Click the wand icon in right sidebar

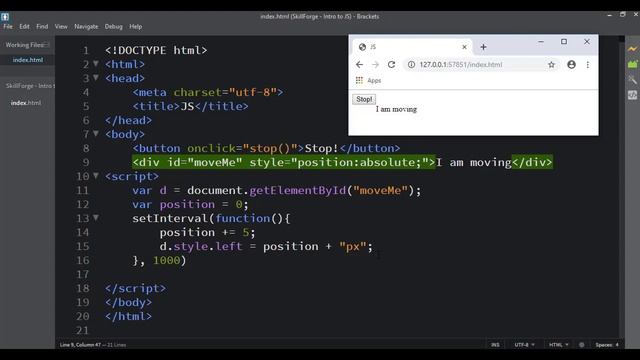coord(632,80)
